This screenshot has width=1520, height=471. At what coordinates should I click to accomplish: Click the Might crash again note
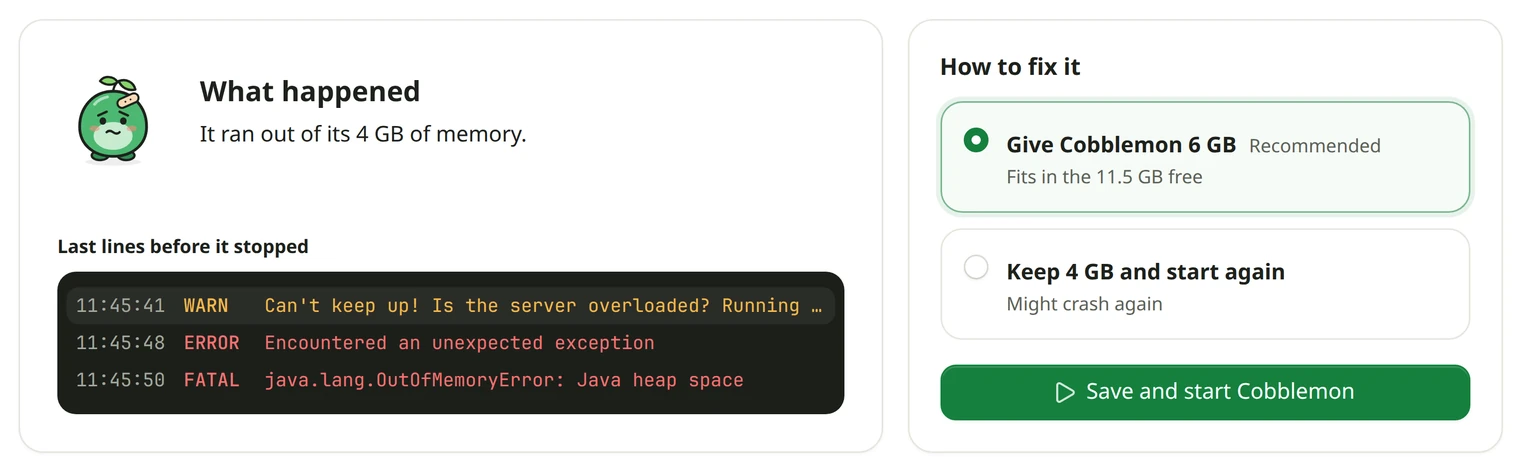[1084, 304]
